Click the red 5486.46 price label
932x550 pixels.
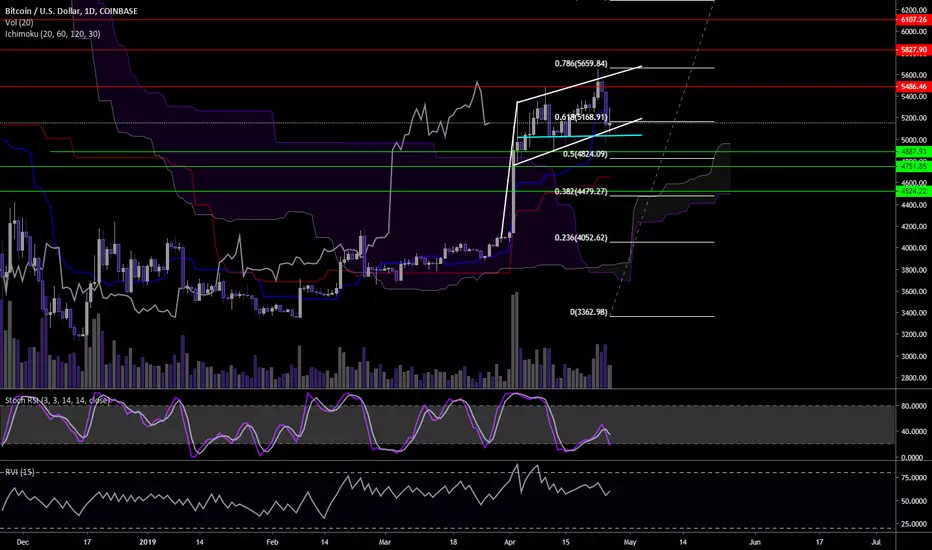click(913, 87)
